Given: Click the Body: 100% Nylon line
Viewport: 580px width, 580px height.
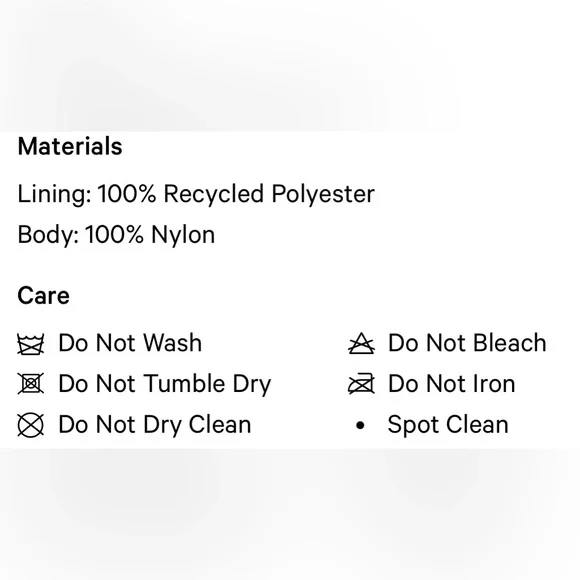Looking at the screenshot, I should pos(116,235).
